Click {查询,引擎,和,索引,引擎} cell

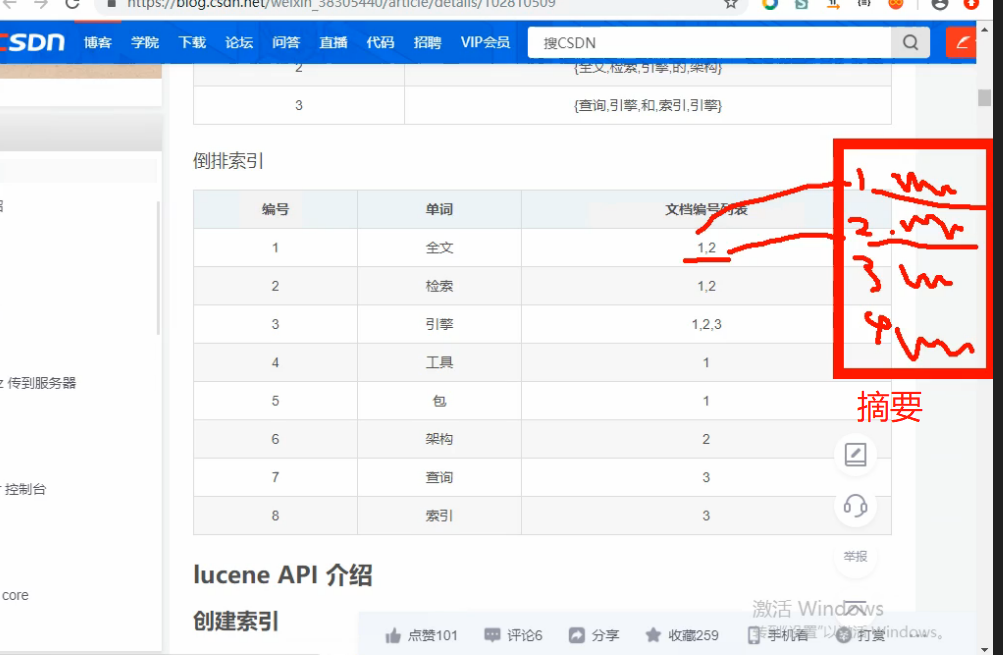click(x=648, y=106)
